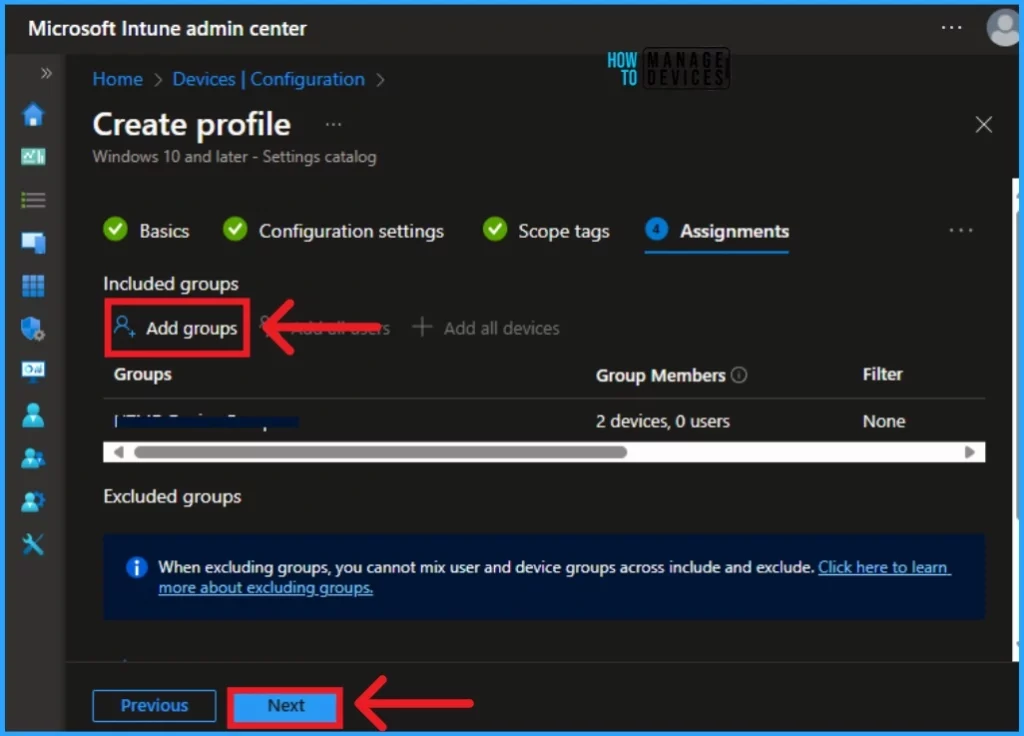Click the Group Members column header
The height and width of the screenshot is (736, 1024).
click(660, 376)
